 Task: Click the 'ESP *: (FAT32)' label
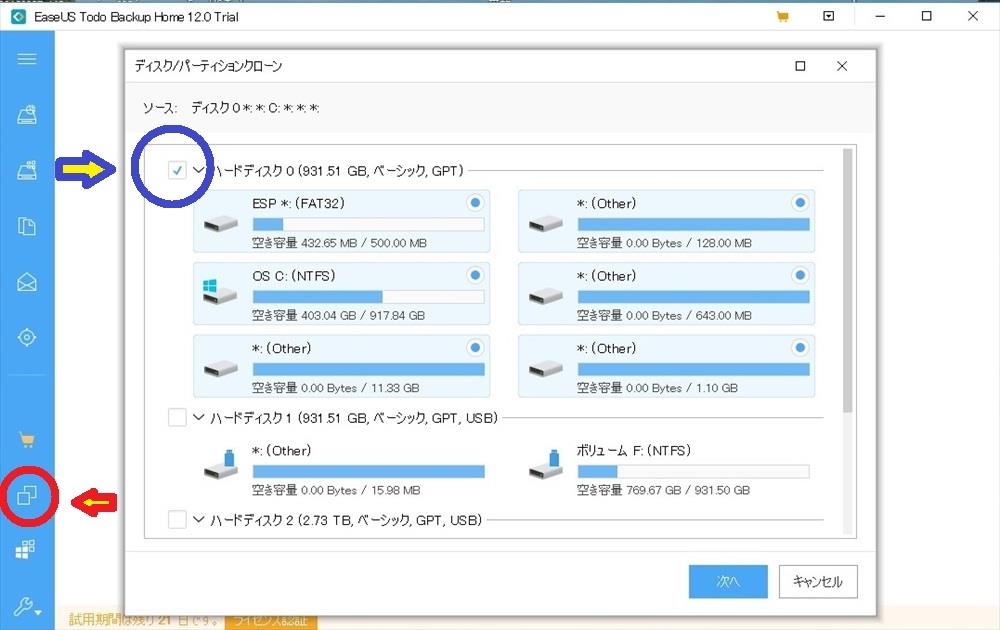tap(298, 203)
